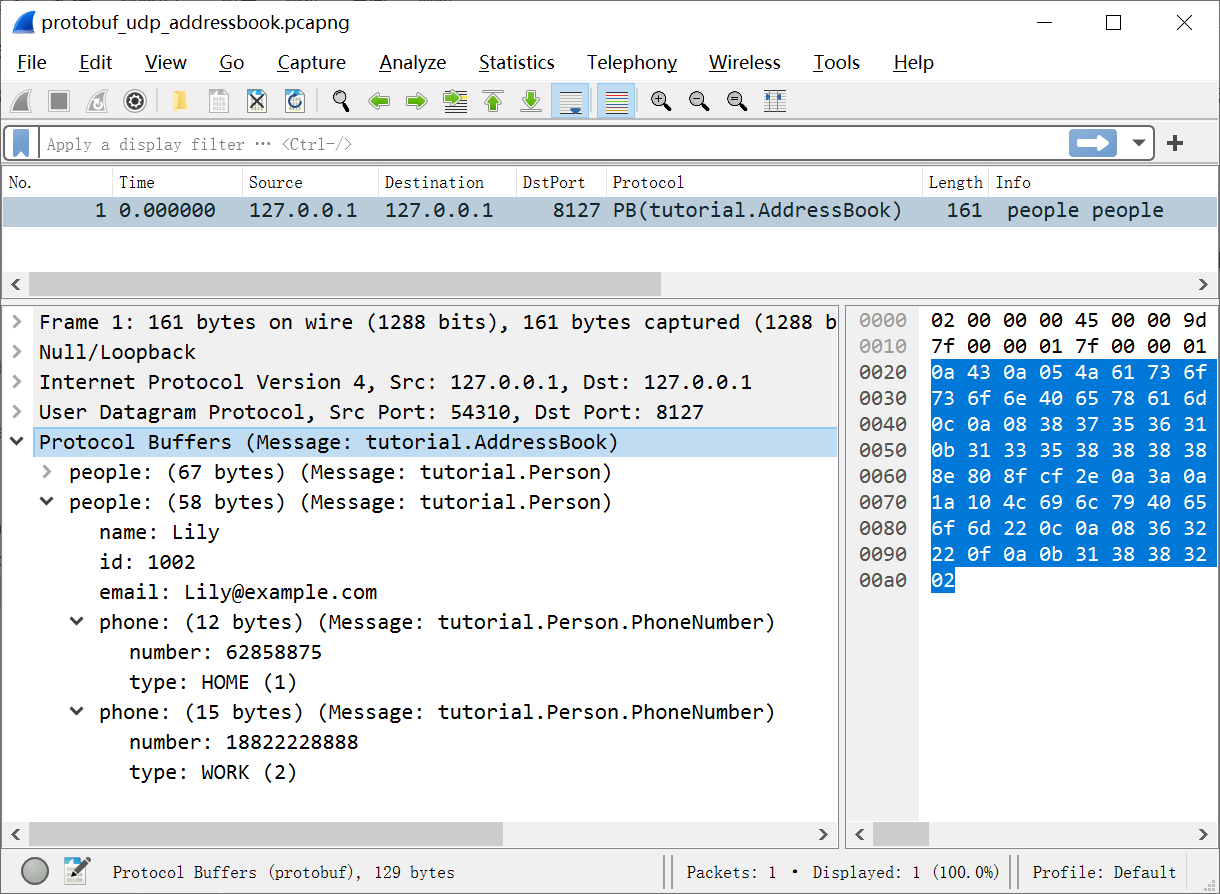
Task: Open the find packet magnifier icon
Action: (x=341, y=100)
